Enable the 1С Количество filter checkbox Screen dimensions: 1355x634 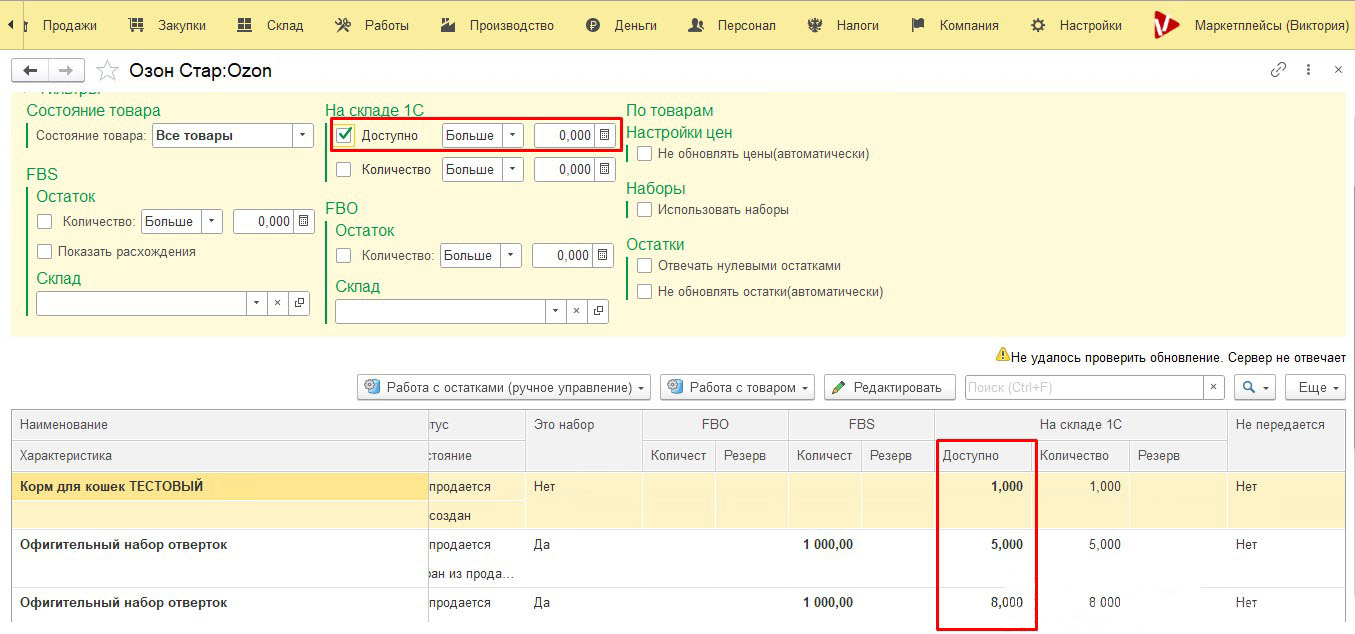(344, 169)
